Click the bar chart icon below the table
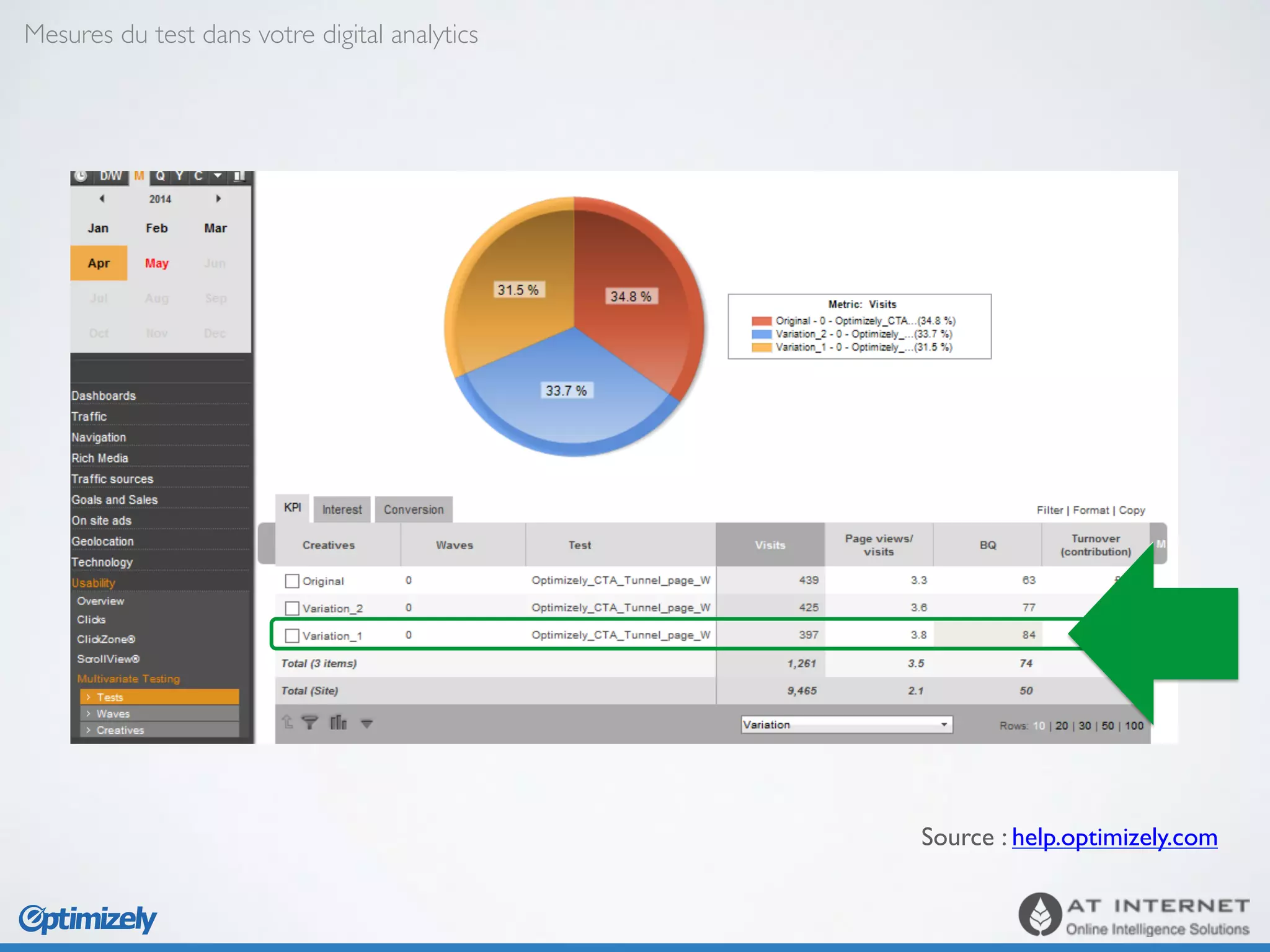This screenshot has height=952, width=1270. pos(339,722)
